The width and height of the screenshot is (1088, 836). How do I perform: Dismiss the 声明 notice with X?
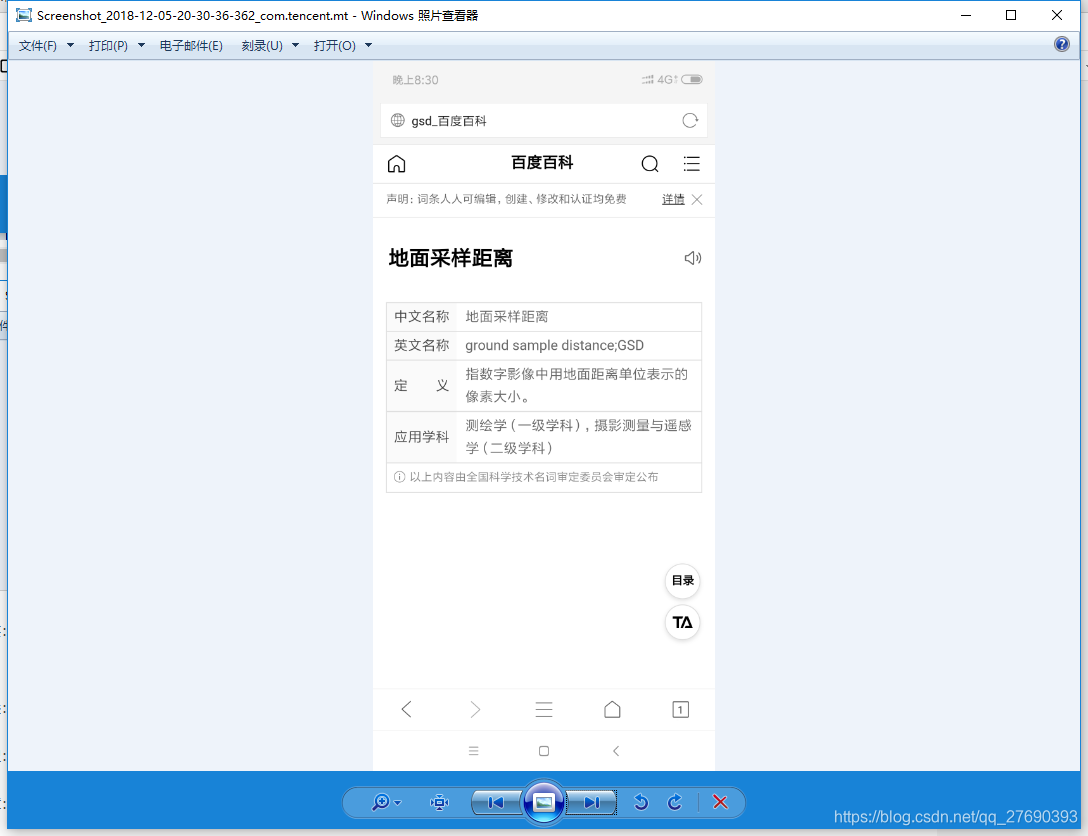pos(697,200)
